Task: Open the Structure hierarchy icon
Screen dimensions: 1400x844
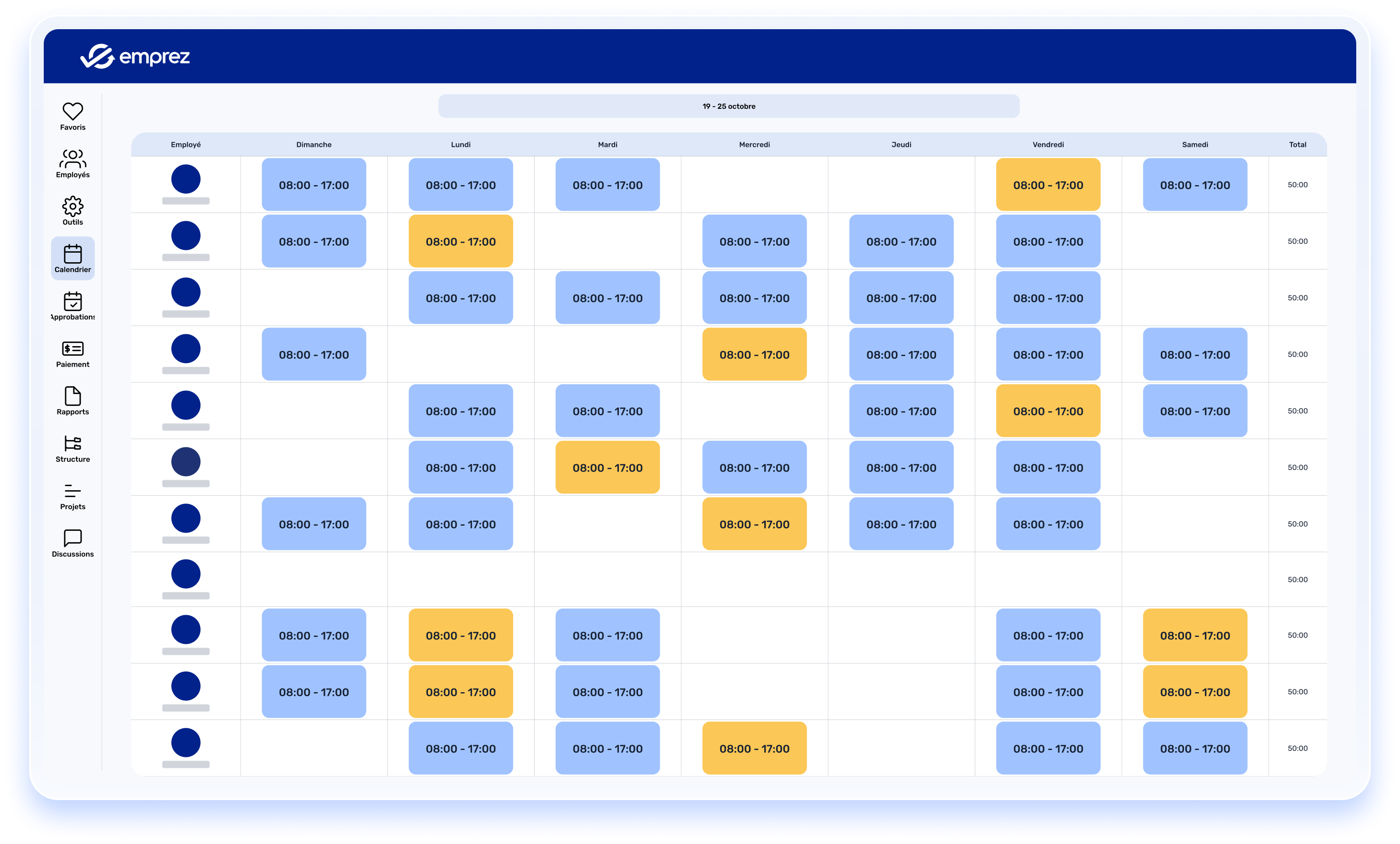Action: (73, 443)
